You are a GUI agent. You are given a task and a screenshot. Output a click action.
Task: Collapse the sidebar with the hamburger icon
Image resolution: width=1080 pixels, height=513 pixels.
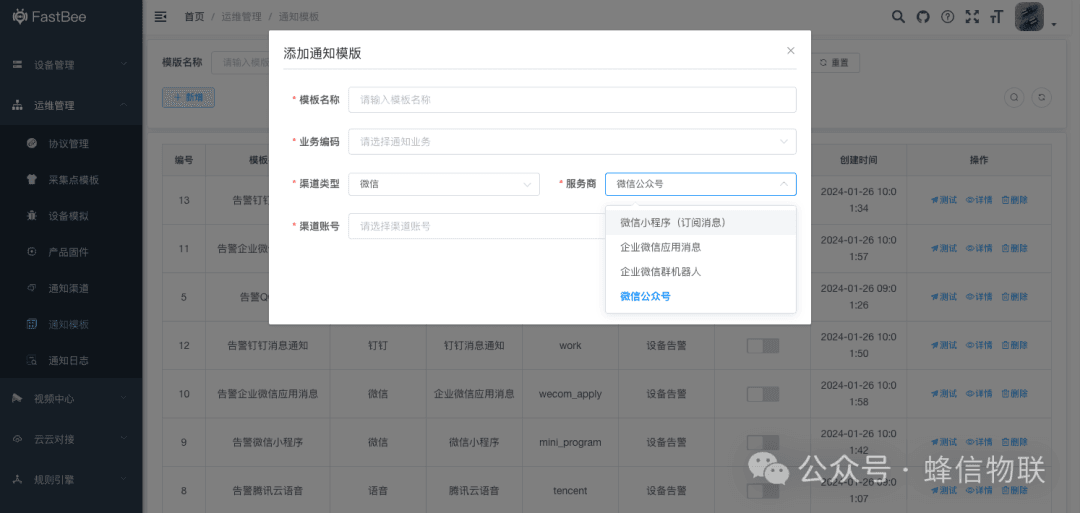click(160, 17)
